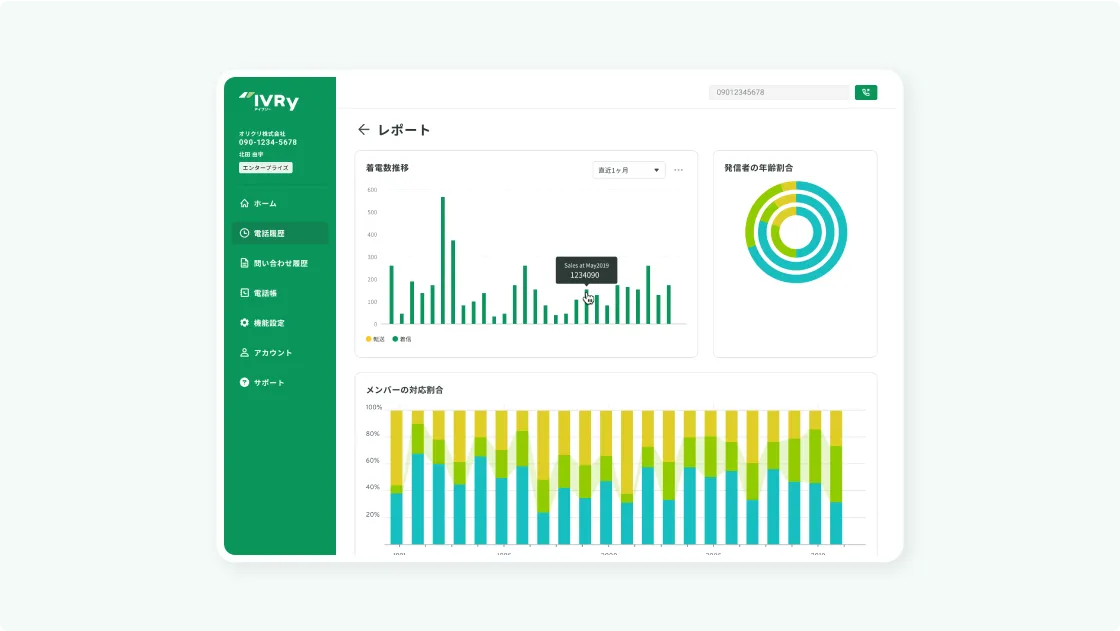This screenshot has height=631, width=1120.
Task: Select the ホーム menu label
Action: point(265,203)
